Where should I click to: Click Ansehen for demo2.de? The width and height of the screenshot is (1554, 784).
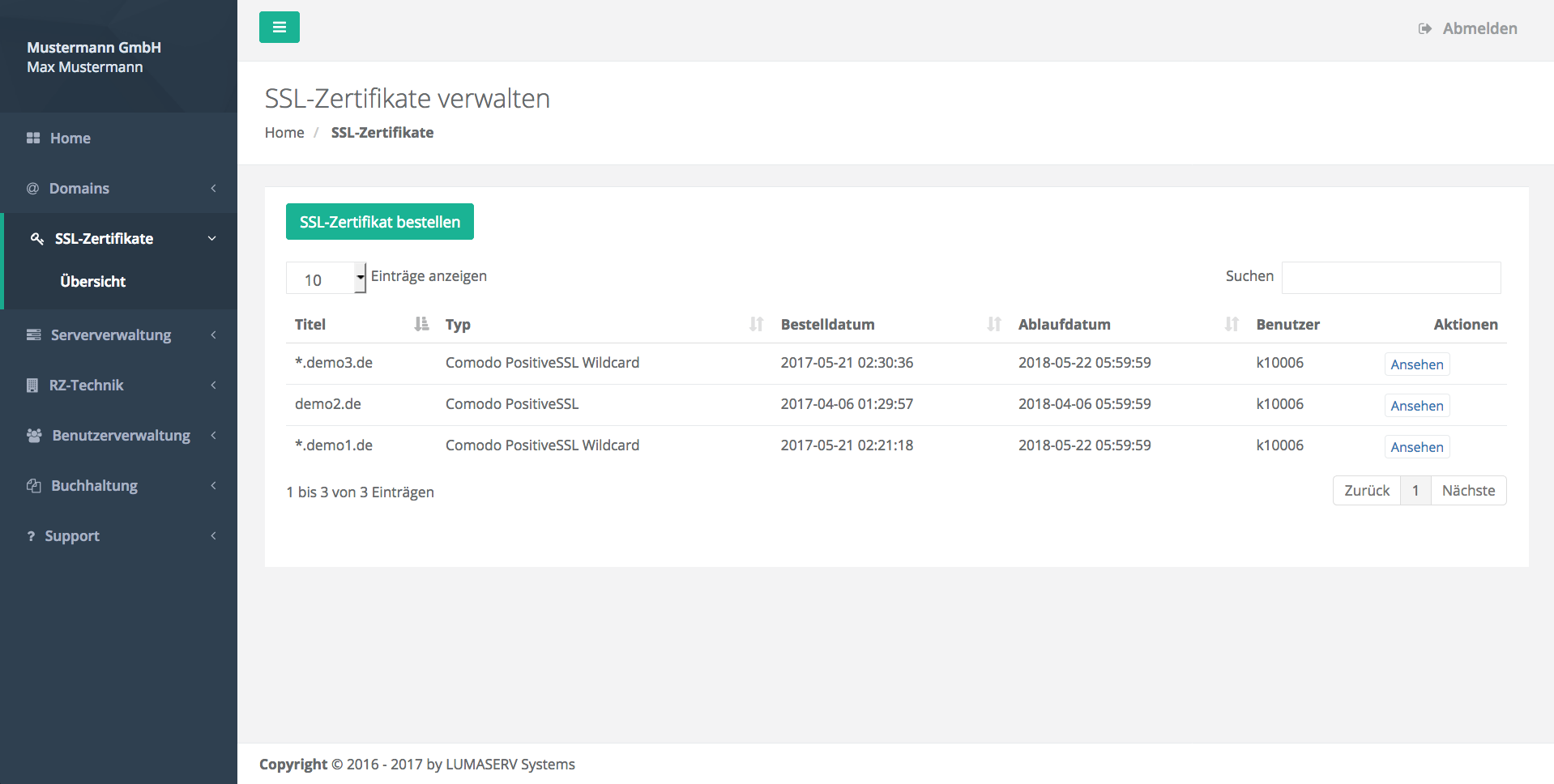click(x=1417, y=406)
